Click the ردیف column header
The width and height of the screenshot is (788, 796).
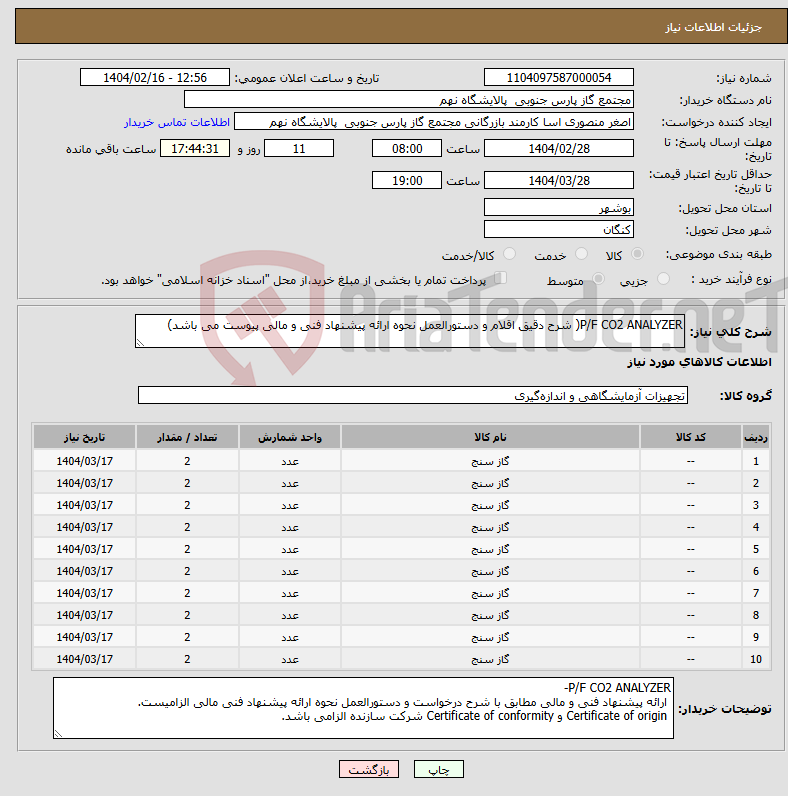(x=756, y=437)
